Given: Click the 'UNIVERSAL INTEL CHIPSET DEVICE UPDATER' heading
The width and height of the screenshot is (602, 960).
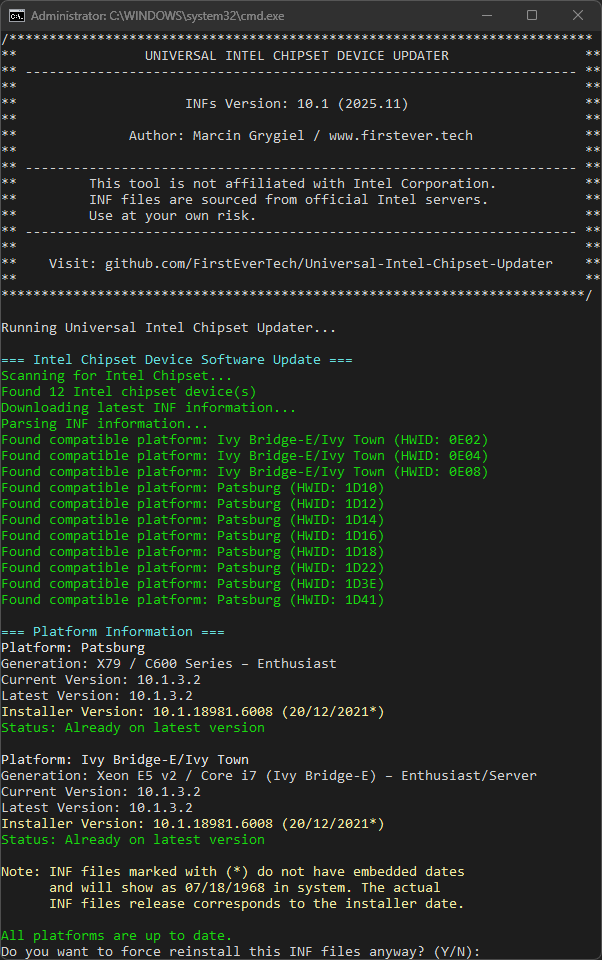Looking at the screenshot, I should 297,55.
